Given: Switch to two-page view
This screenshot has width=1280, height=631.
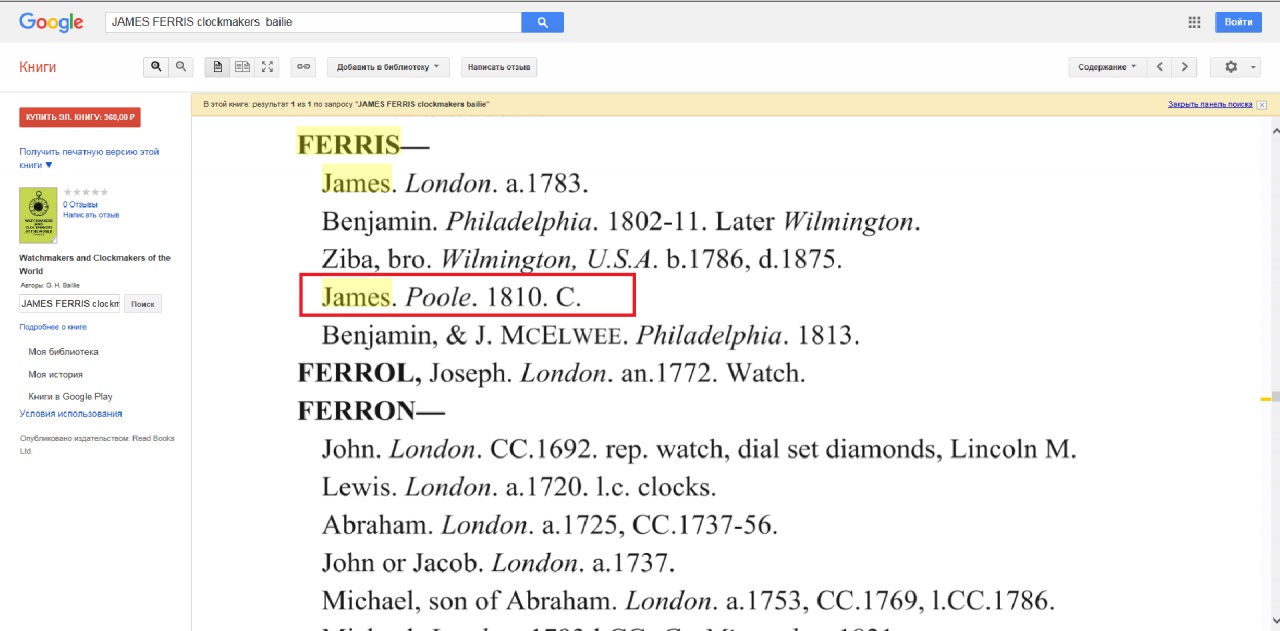Looking at the screenshot, I should click(242, 67).
